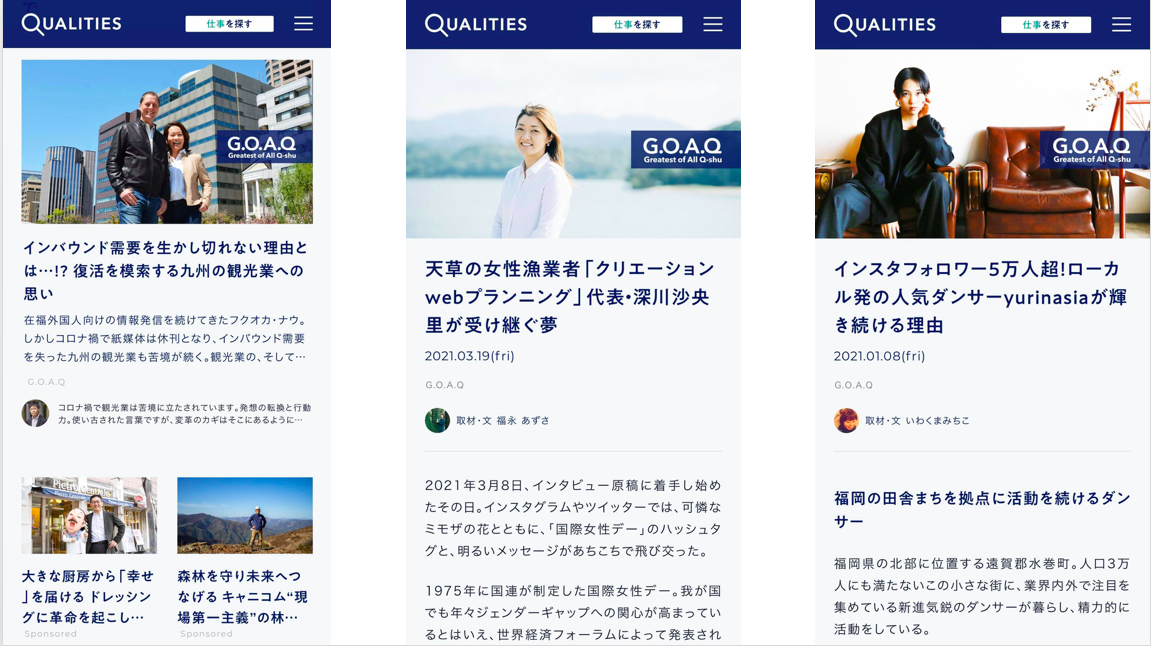
Task: Open the 森林を守り未来へ sponsored article title
Action: pos(243,596)
